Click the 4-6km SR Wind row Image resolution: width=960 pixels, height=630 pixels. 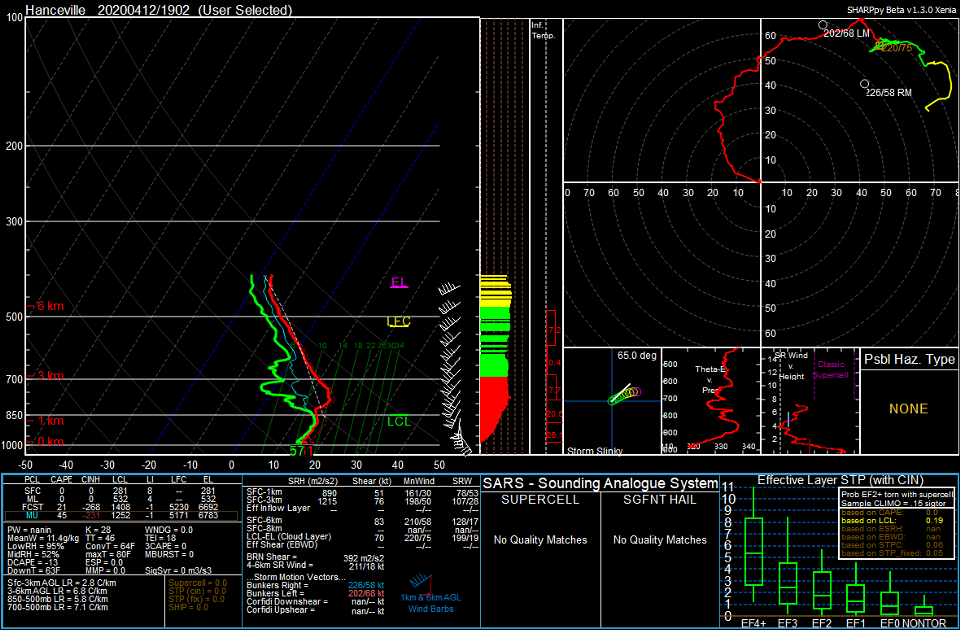pos(315,565)
